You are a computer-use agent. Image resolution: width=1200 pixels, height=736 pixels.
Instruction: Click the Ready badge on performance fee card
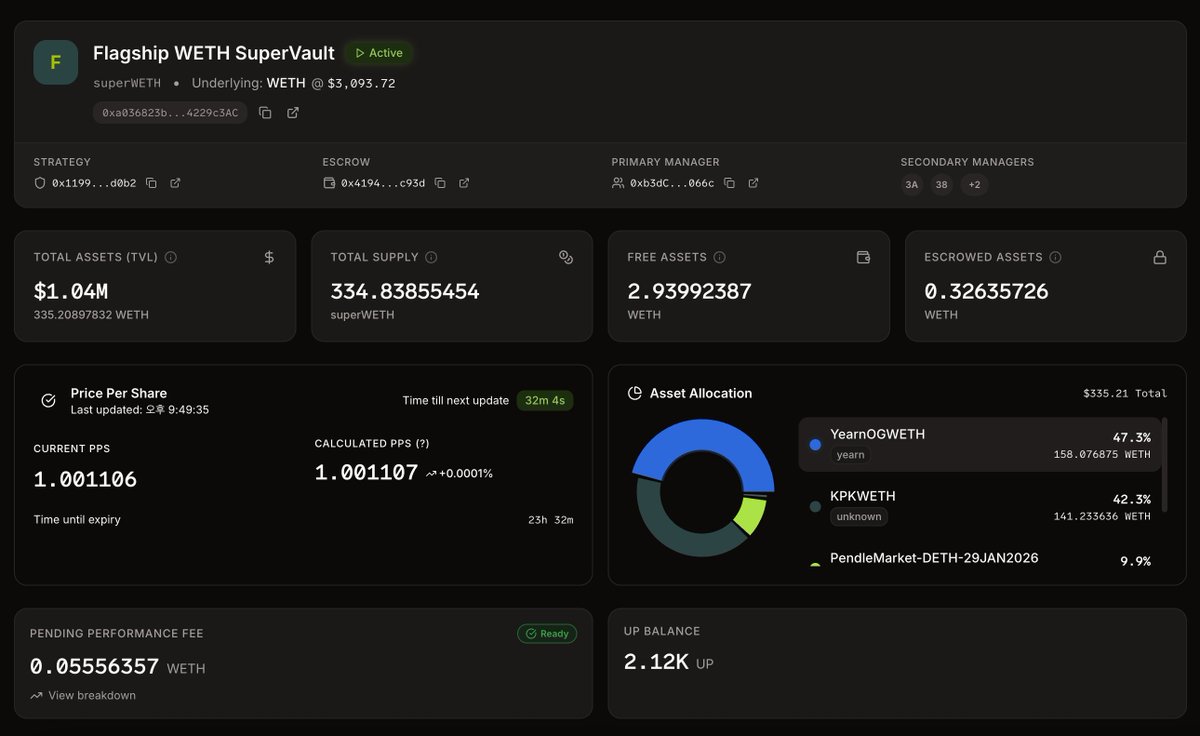coord(546,633)
